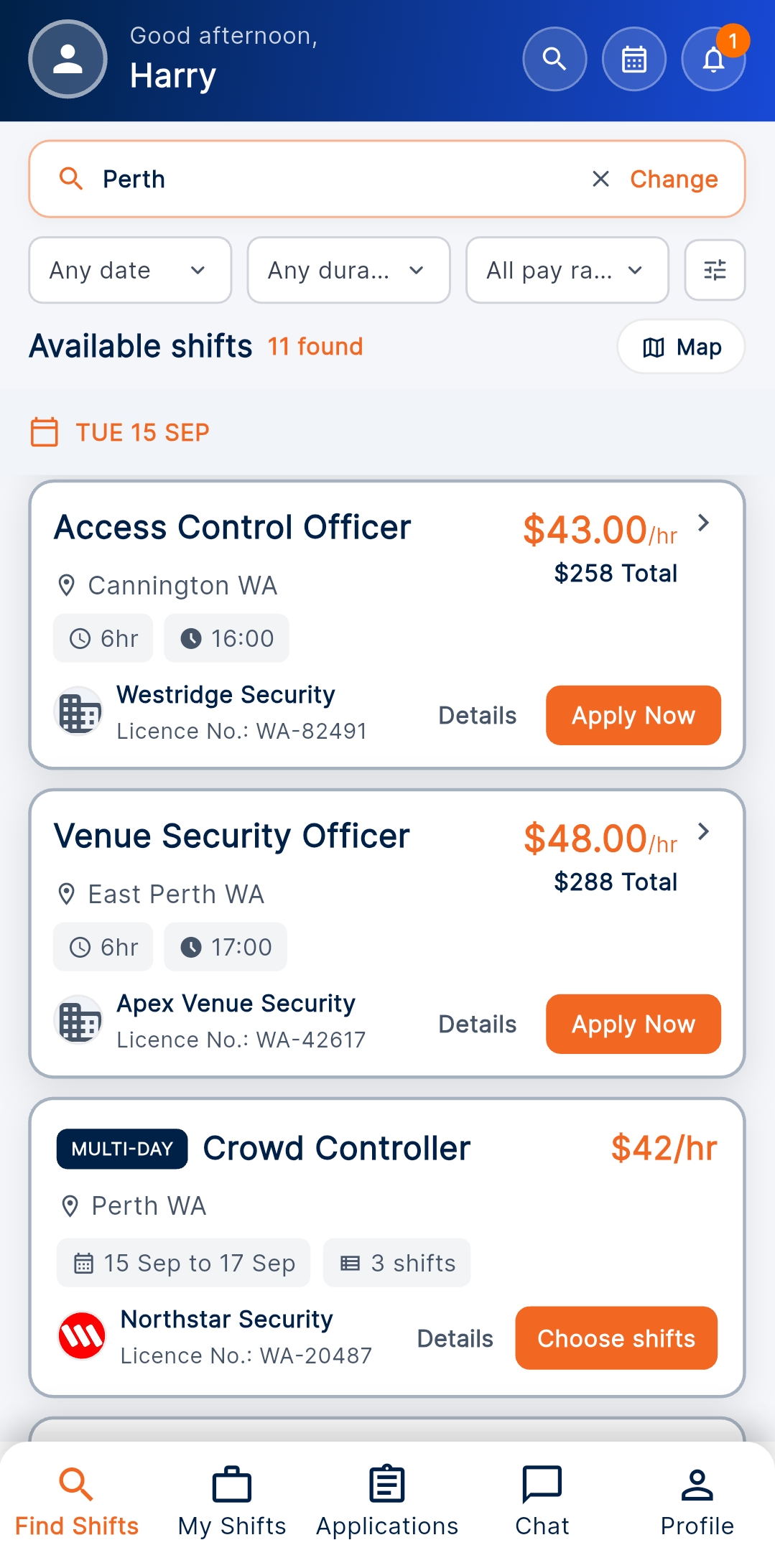Expand the All pay rates dropdown
This screenshot has width=775, height=1568.
point(567,270)
